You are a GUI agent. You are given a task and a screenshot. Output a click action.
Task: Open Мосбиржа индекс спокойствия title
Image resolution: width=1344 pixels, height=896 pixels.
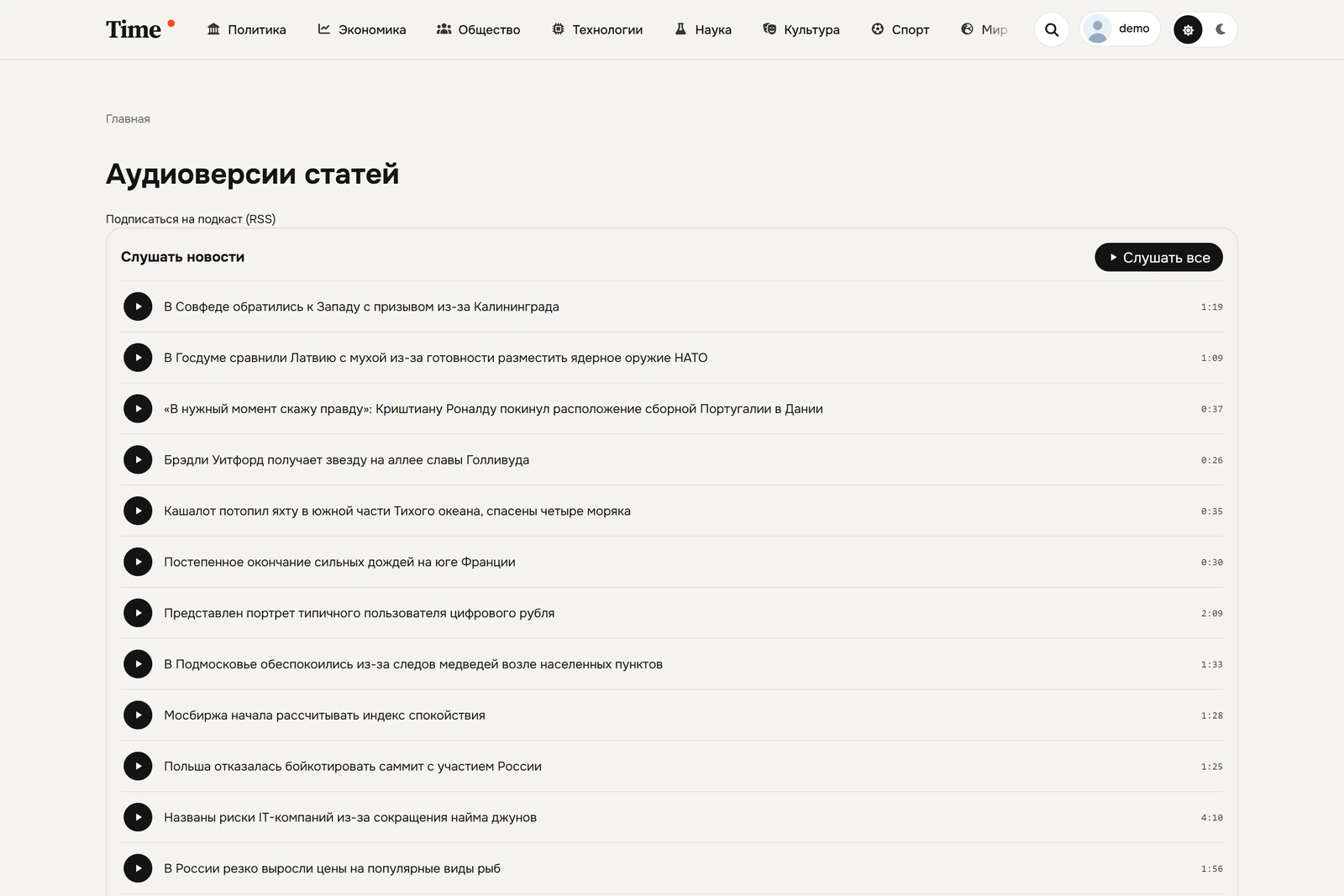(324, 715)
